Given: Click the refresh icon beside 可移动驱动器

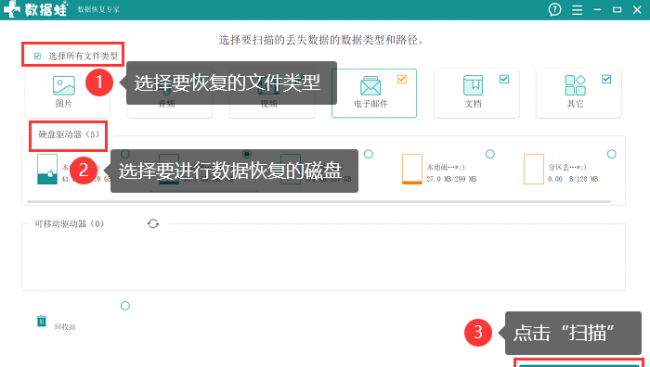Looking at the screenshot, I should click(153, 224).
